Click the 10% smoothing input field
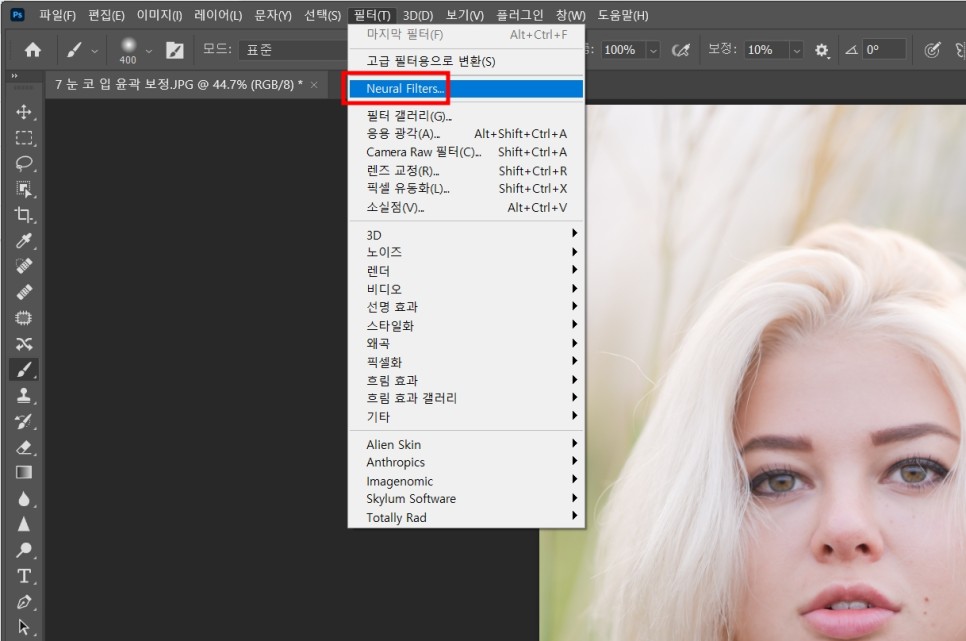This screenshot has width=966, height=641. tap(766, 50)
